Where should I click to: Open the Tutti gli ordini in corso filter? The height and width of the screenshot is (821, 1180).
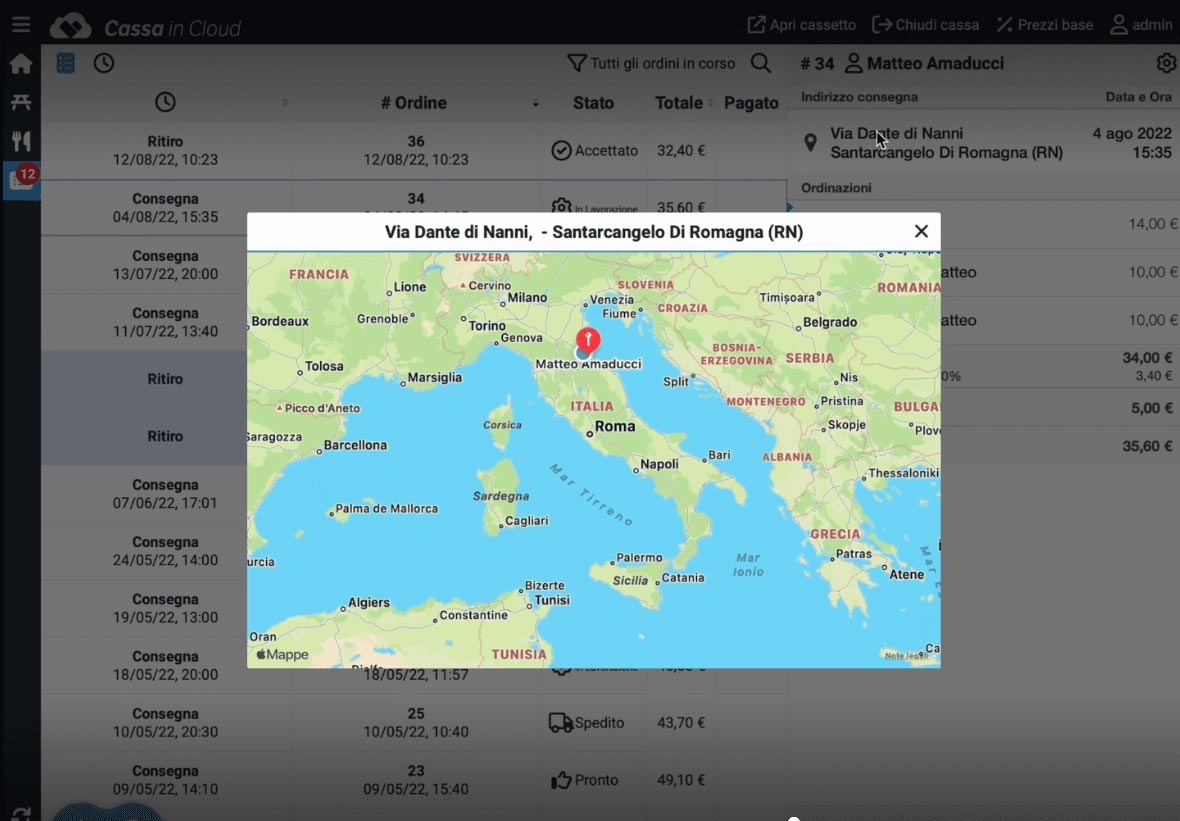click(651, 63)
